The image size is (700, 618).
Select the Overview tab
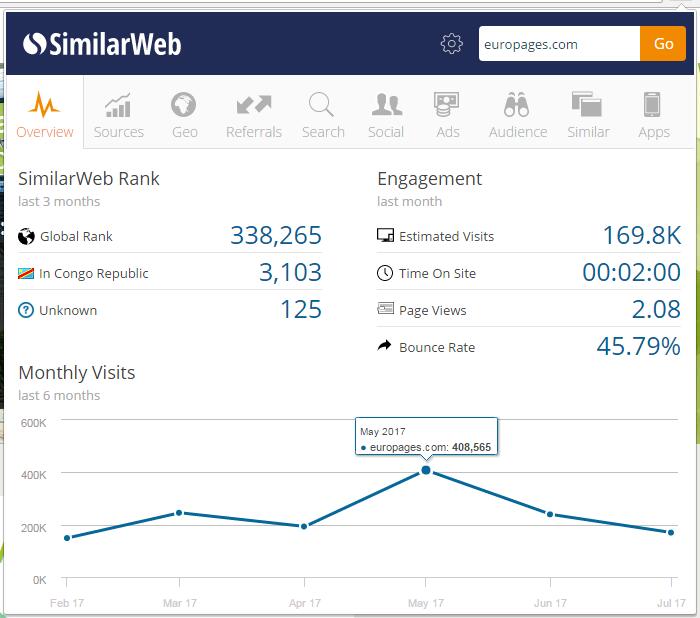(45, 114)
